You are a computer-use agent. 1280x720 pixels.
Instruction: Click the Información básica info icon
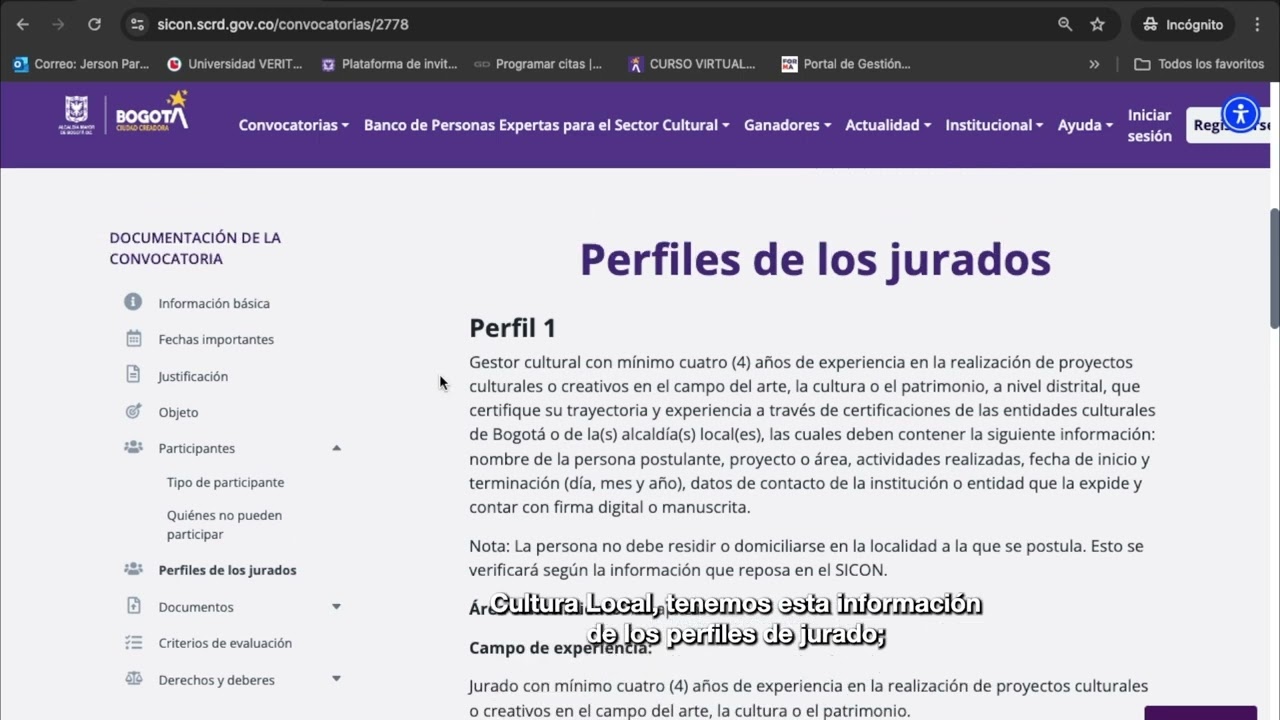click(133, 302)
